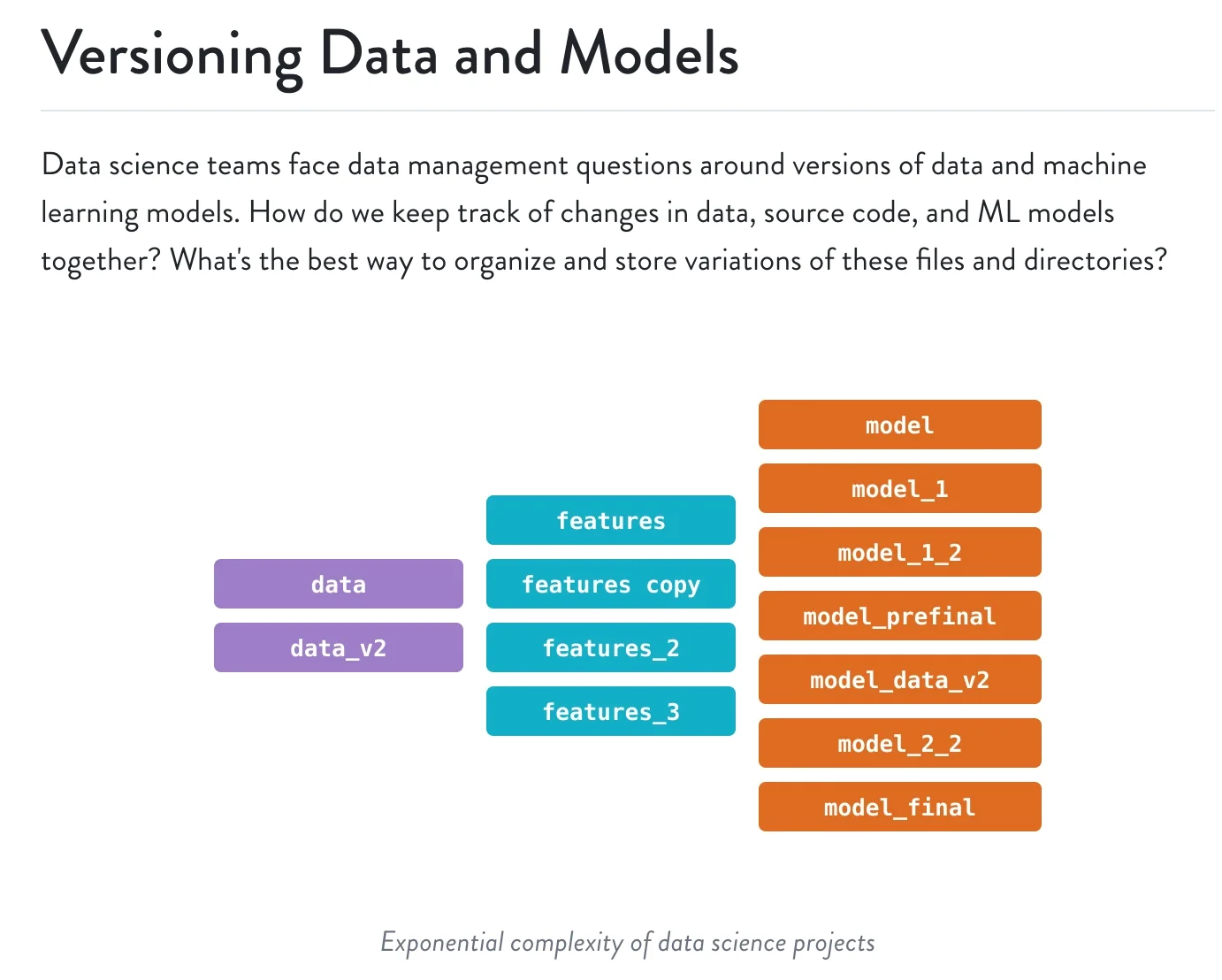Click the "Exponential complexity of data science projects" caption

click(627, 943)
